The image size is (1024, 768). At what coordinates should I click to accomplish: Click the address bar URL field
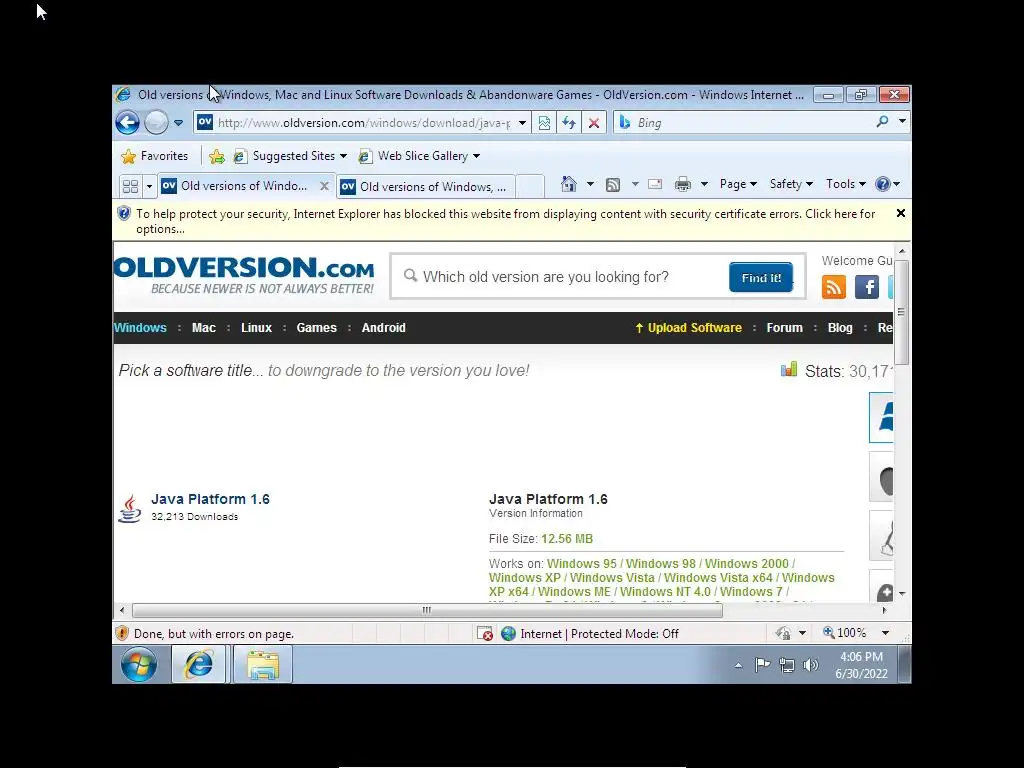[x=363, y=123]
